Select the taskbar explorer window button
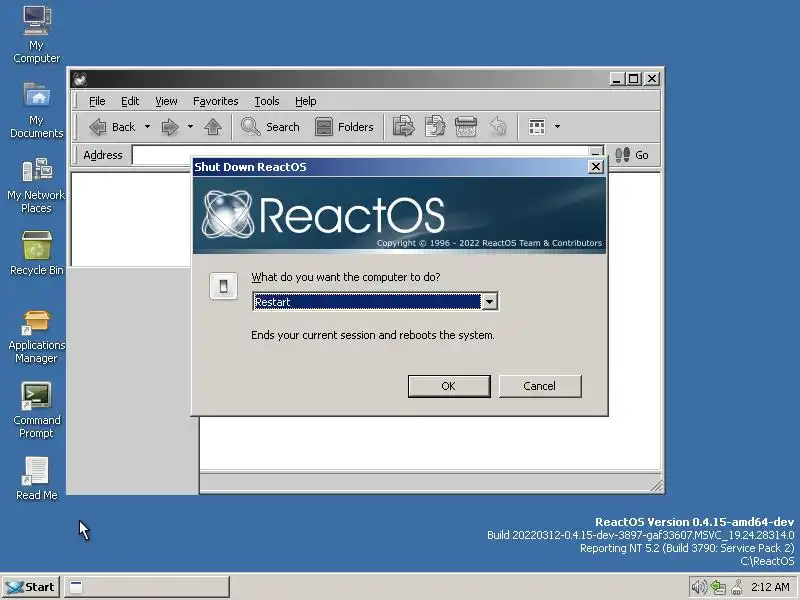Viewport: 800px width, 600px height. click(x=146, y=587)
